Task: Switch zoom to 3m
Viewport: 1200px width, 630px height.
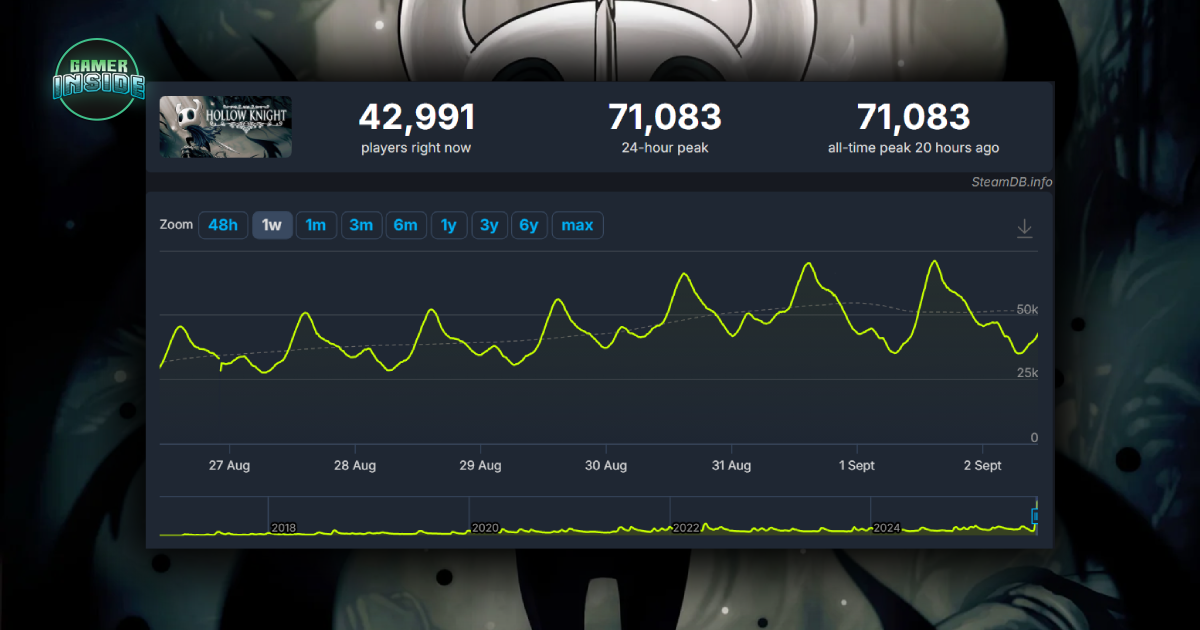Action: [x=361, y=225]
